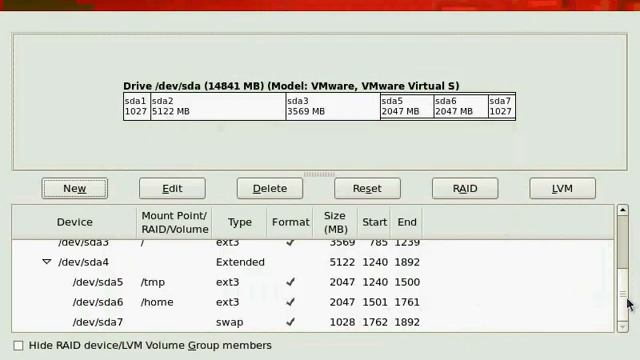The height and width of the screenshot is (360, 640).
Task: Click the Format column header
Action: point(290,222)
